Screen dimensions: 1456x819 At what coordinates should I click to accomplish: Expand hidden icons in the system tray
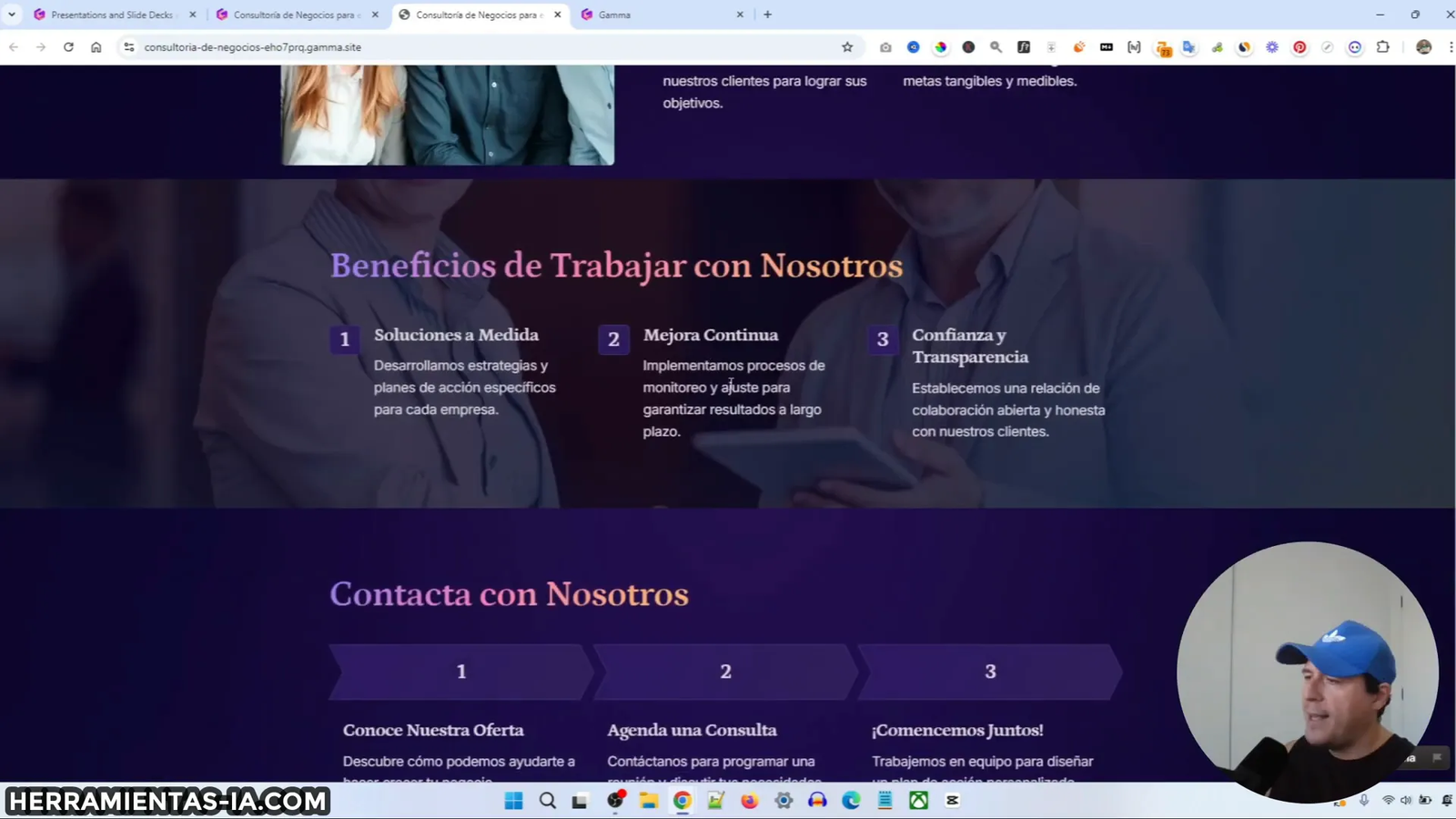tap(1339, 801)
